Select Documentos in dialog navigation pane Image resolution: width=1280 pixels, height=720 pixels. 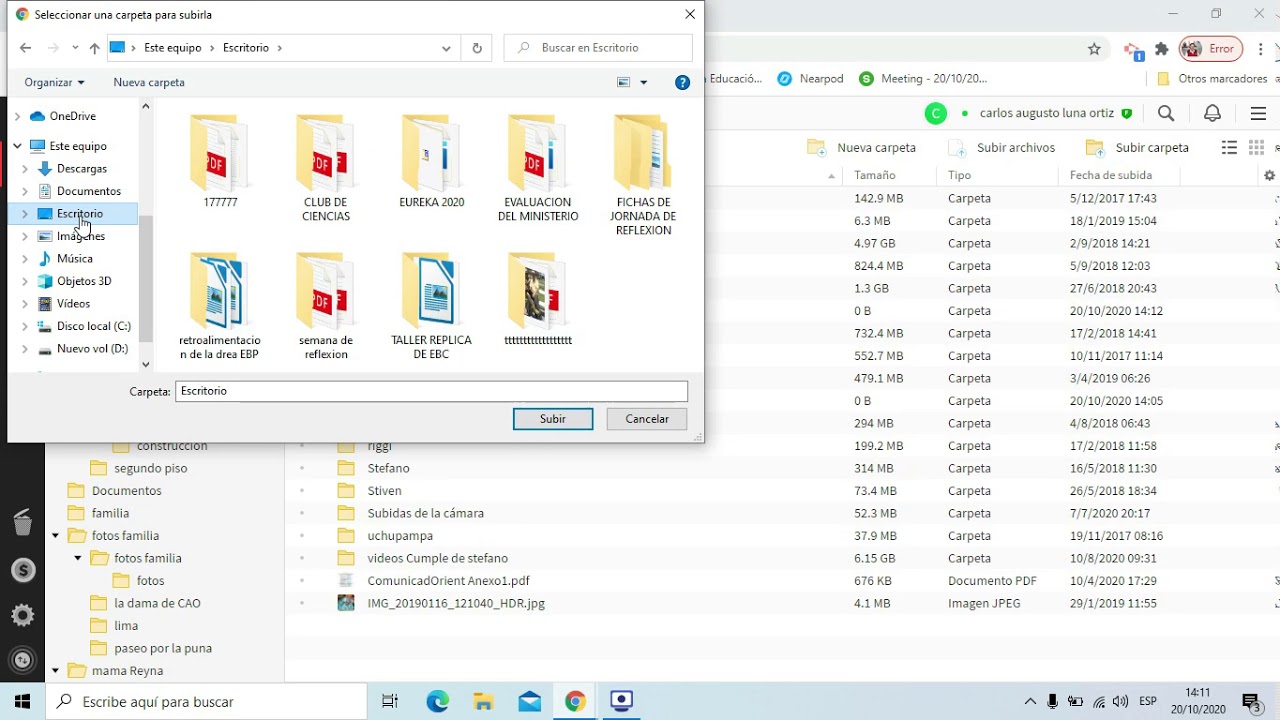[x=88, y=191]
